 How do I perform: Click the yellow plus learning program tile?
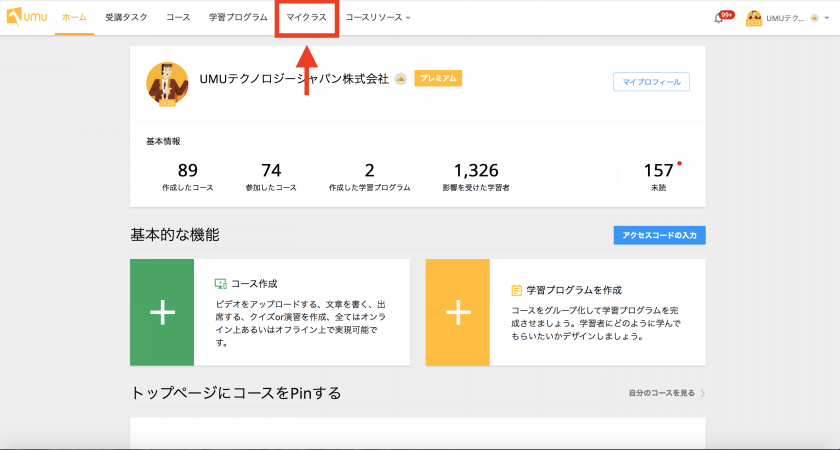point(458,312)
